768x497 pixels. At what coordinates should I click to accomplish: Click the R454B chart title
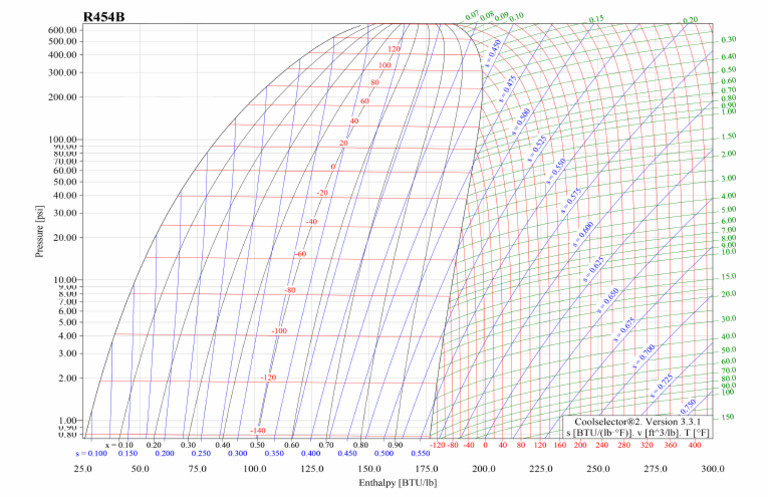coord(104,17)
